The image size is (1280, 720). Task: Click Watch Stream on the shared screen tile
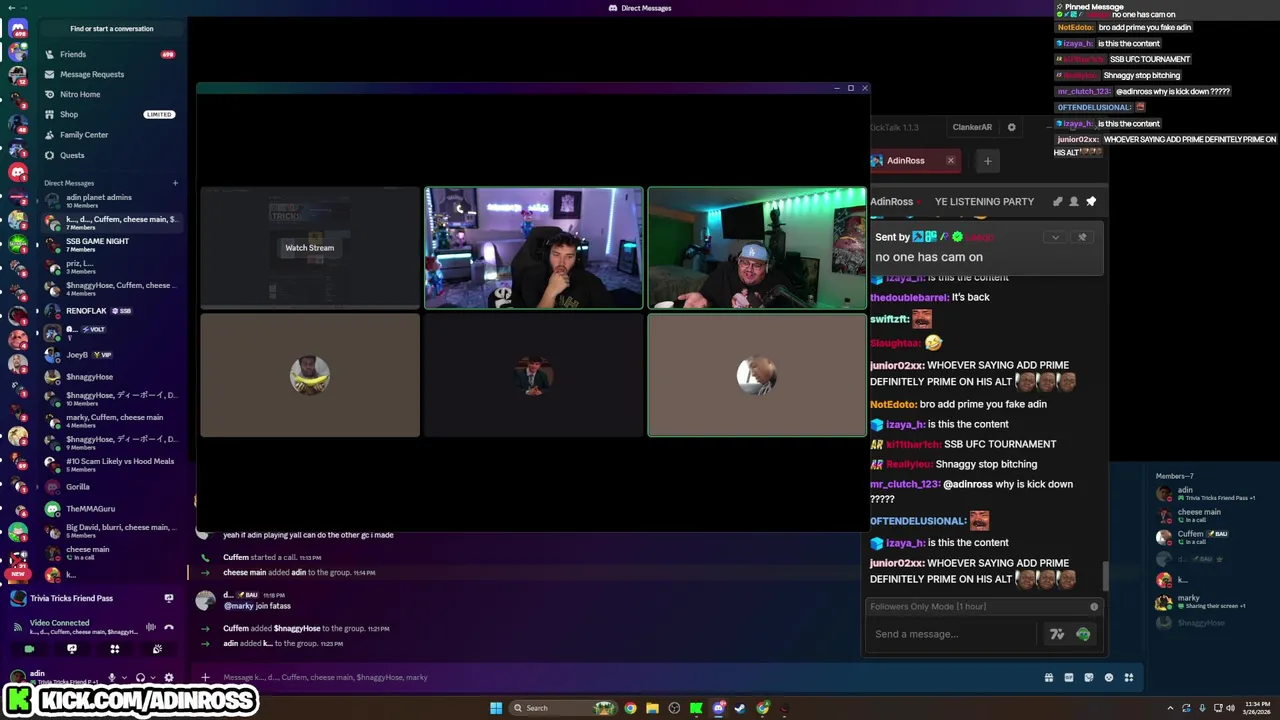pos(310,248)
